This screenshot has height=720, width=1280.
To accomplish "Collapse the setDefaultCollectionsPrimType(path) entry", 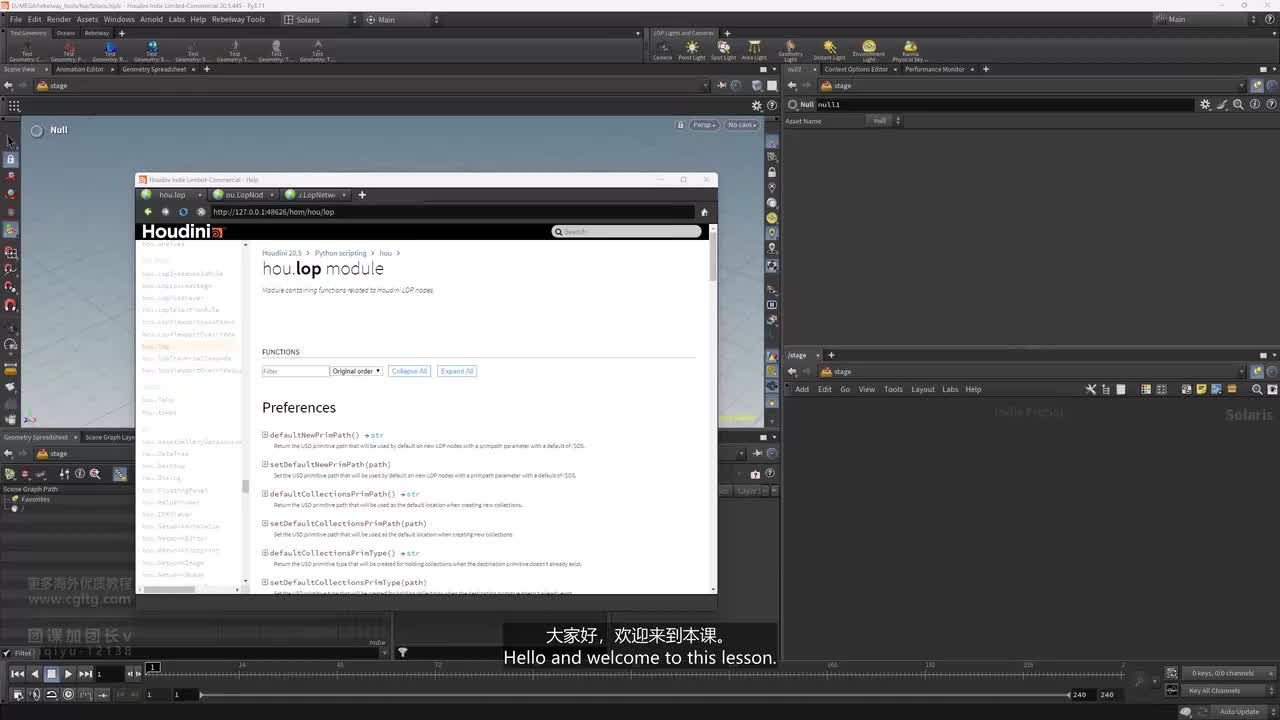I will pyautogui.click(x=265, y=582).
